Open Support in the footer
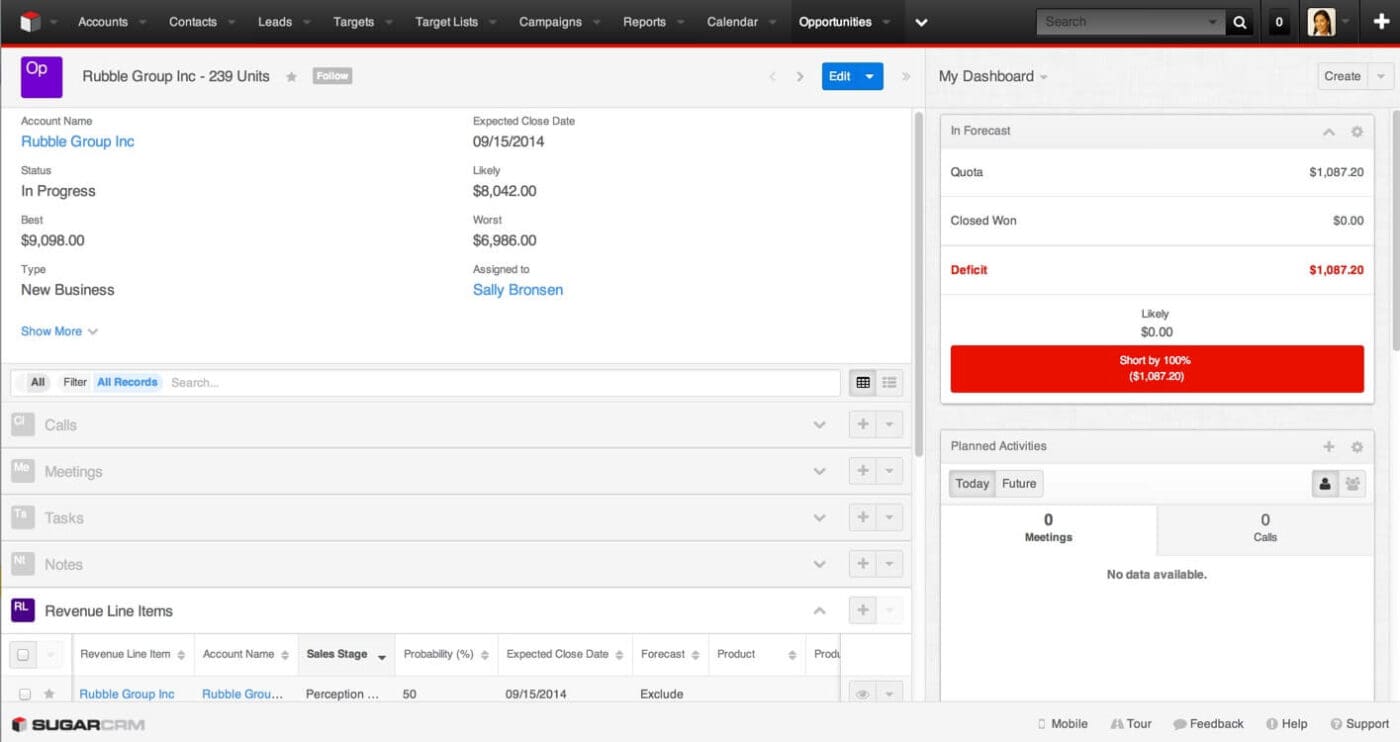1400x742 pixels. [x=1360, y=724]
